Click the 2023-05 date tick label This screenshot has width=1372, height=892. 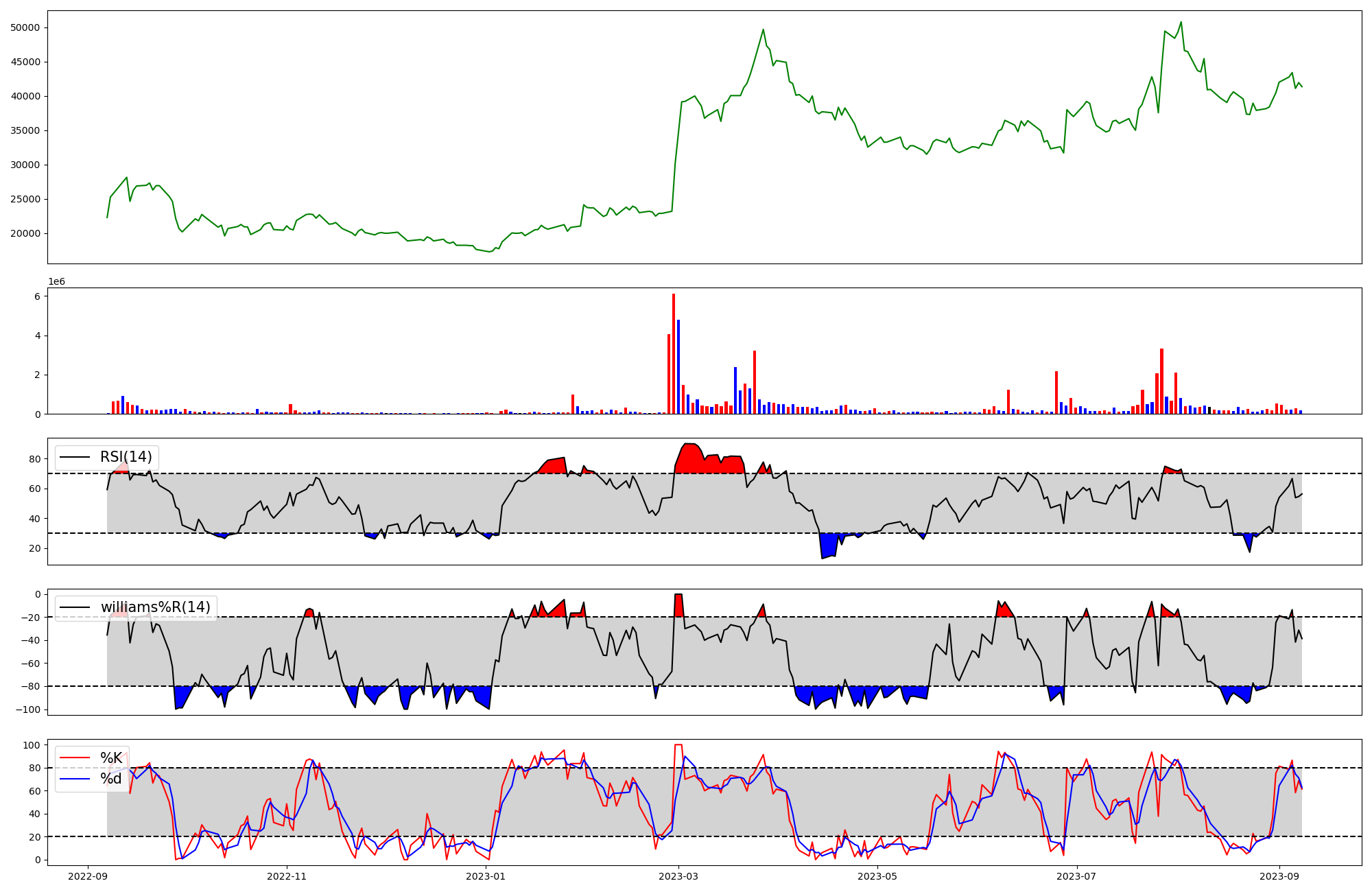click(877, 876)
